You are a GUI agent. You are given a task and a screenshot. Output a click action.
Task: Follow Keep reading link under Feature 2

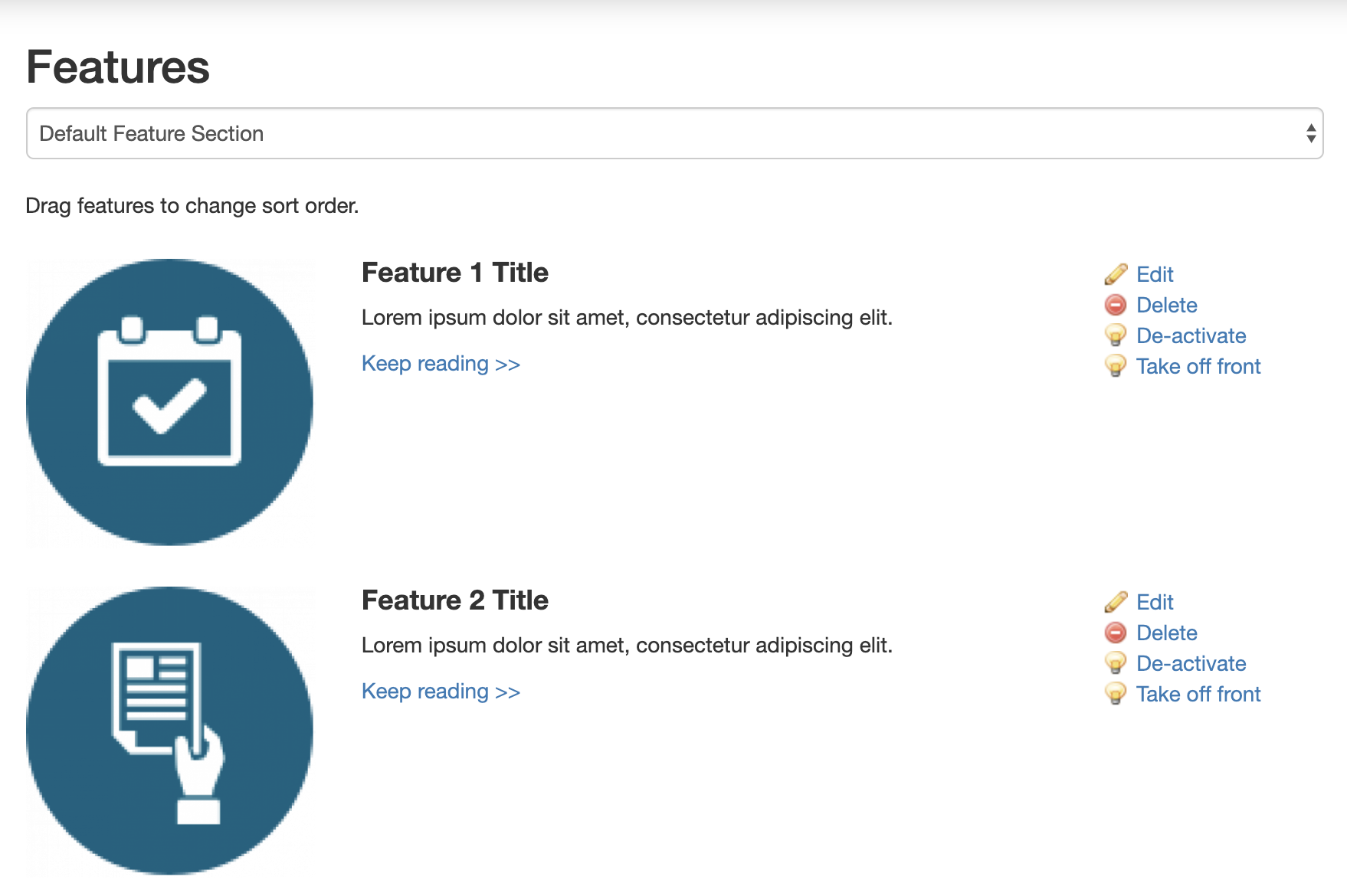[x=441, y=692]
